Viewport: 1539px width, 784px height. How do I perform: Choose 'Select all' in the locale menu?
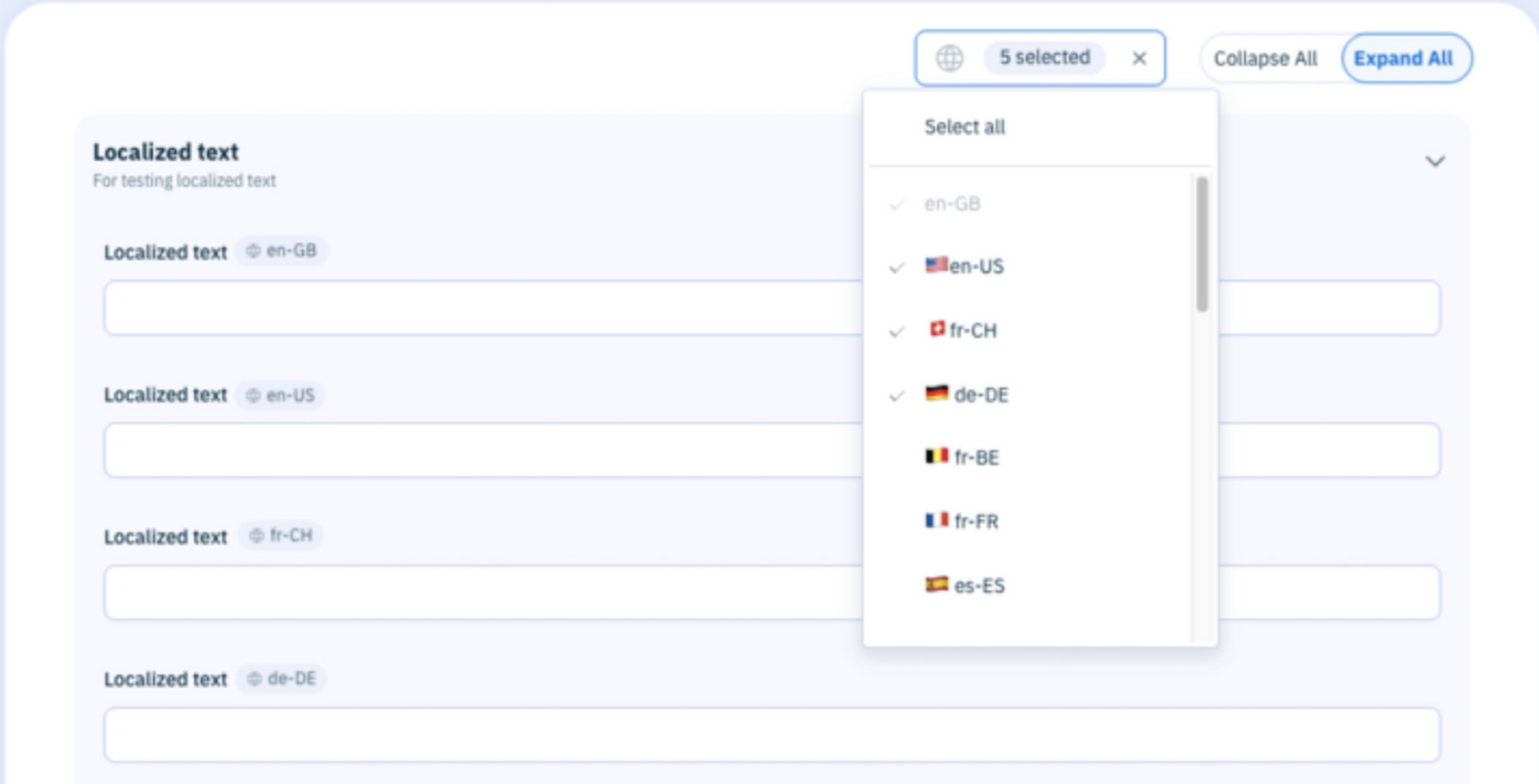pyautogui.click(x=964, y=127)
